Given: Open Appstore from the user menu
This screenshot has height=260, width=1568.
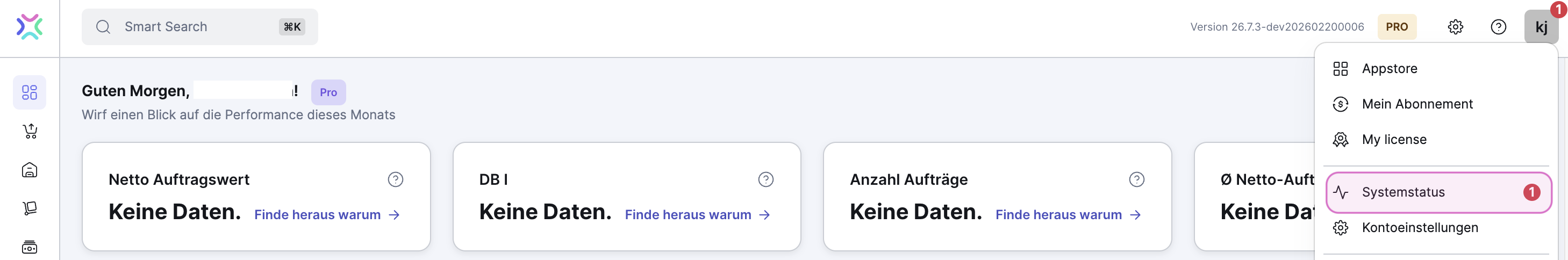Looking at the screenshot, I should tap(1389, 69).
